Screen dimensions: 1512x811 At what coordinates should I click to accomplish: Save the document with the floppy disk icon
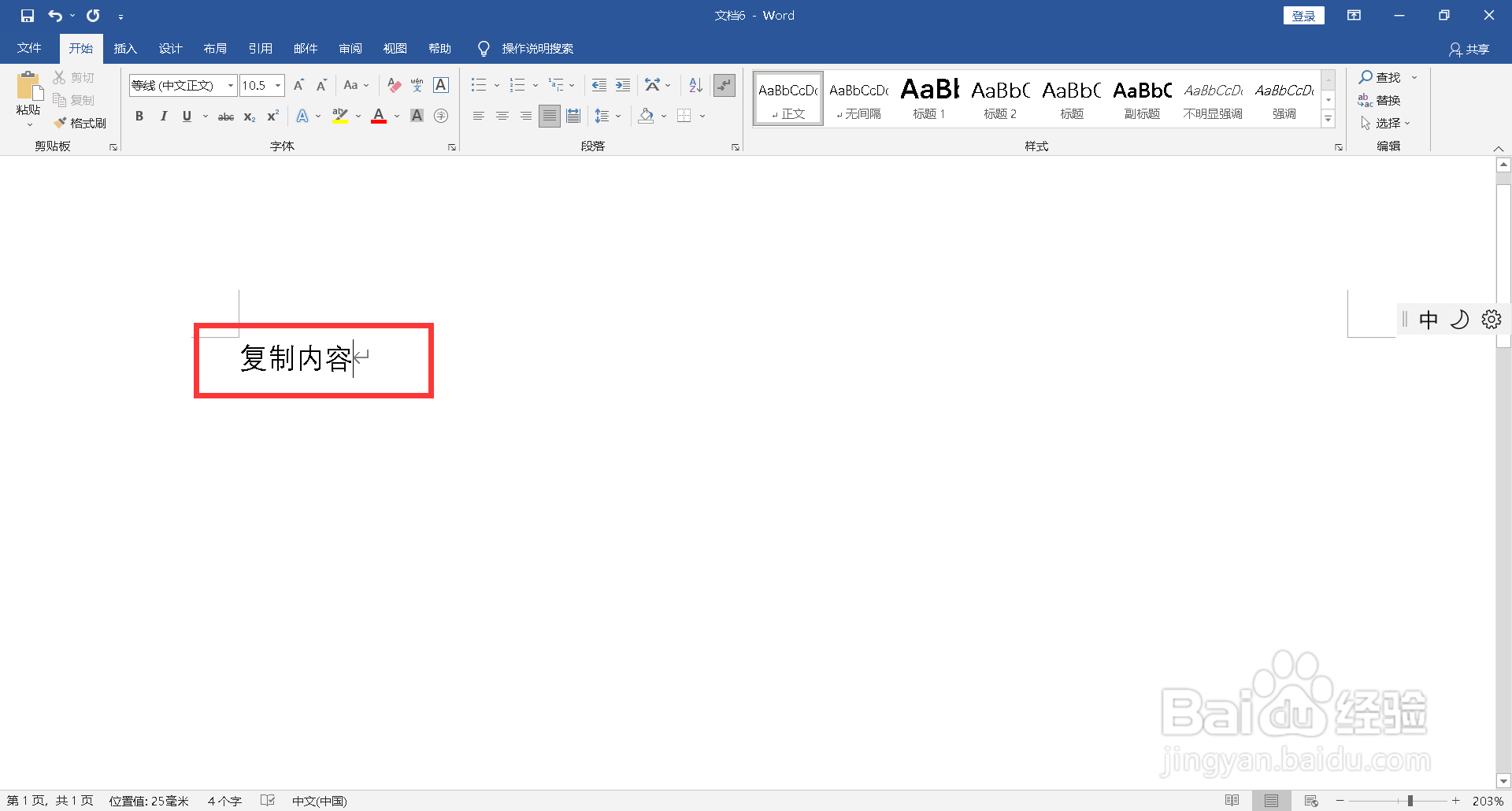coord(28,16)
